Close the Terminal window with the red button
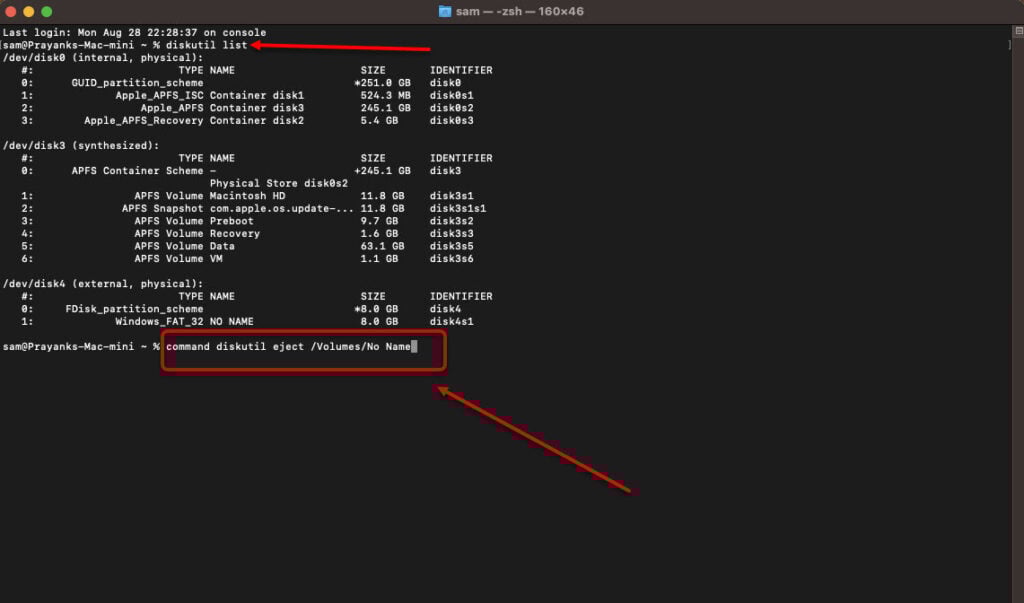 10,11
